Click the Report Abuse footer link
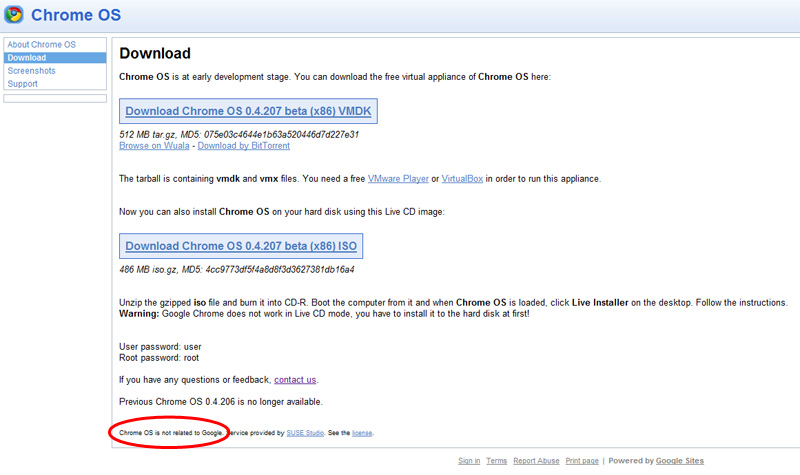This screenshot has width=800, height=475. point(536,461)
